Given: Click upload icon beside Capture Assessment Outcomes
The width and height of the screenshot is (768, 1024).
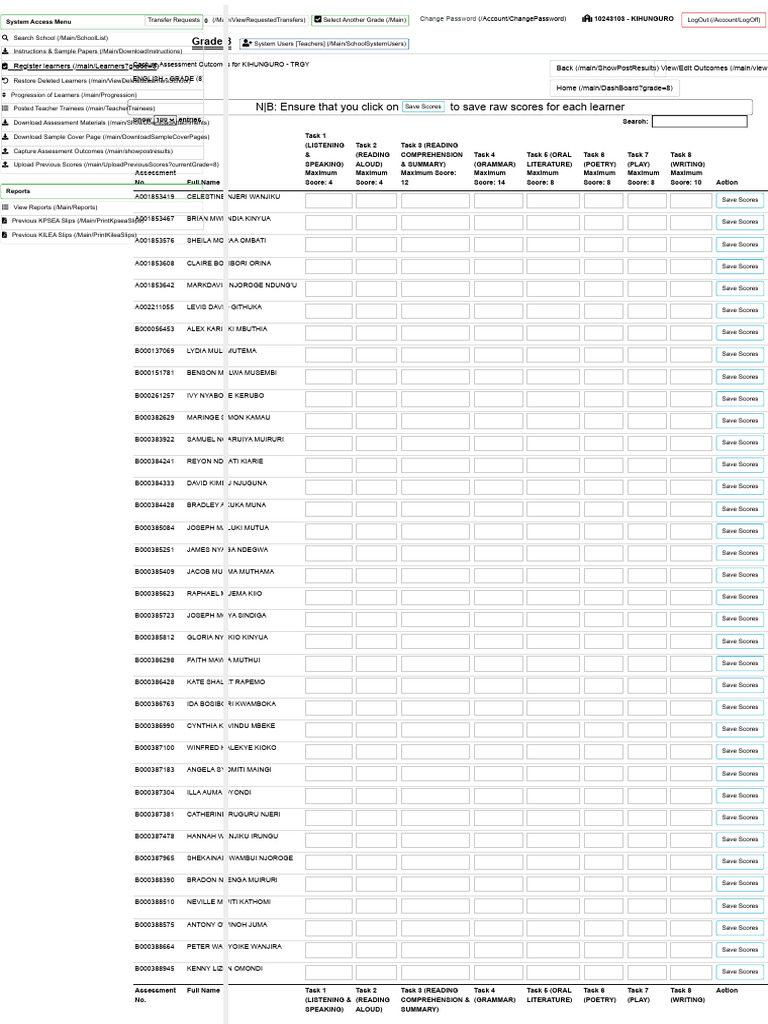Looking at the screenshot, I should click(5, 151).
